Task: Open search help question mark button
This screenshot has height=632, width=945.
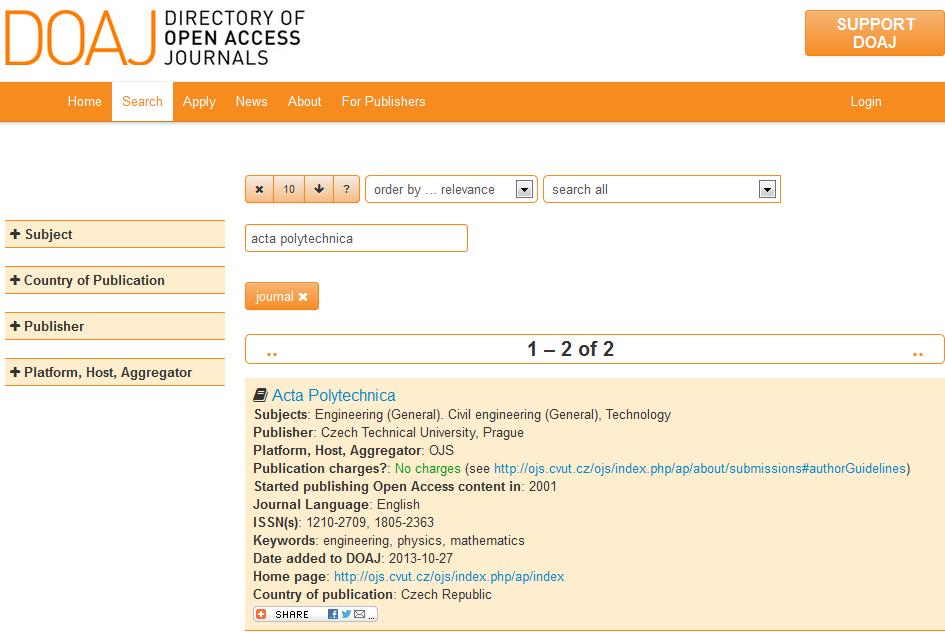Action: 347,189
